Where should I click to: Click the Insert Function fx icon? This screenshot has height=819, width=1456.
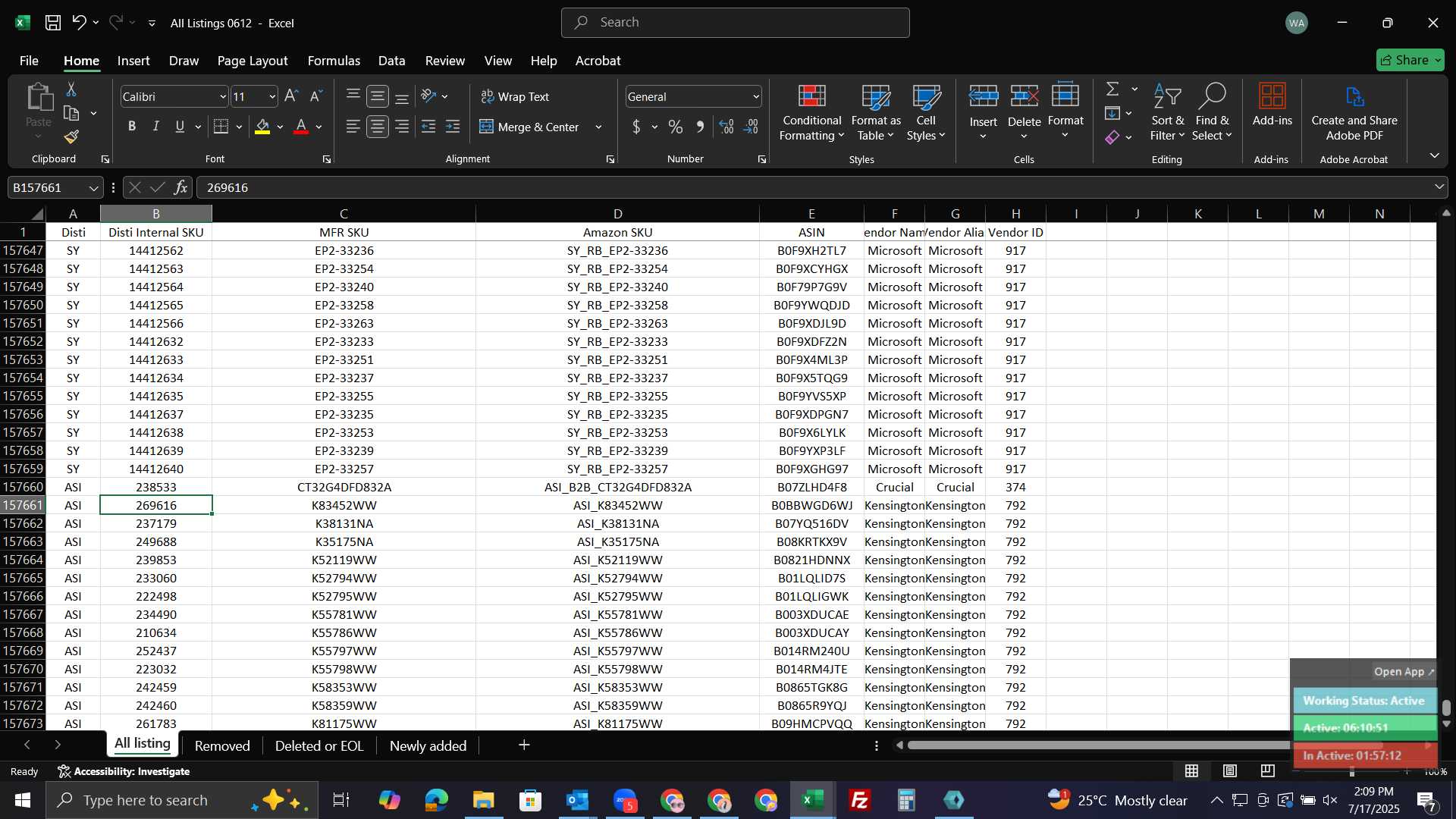pyautogui.click(x=180, y=187)
